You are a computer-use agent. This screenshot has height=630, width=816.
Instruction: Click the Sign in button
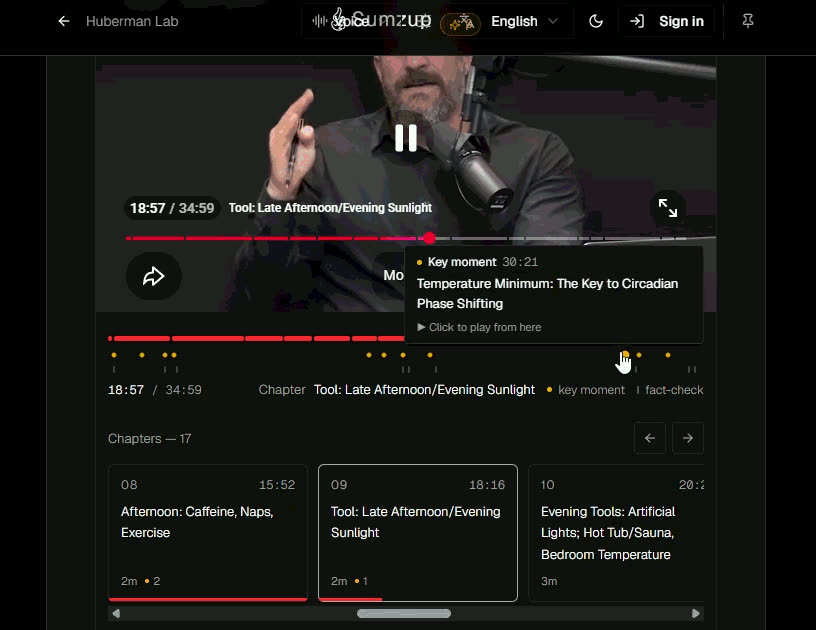tap(666, 21)
